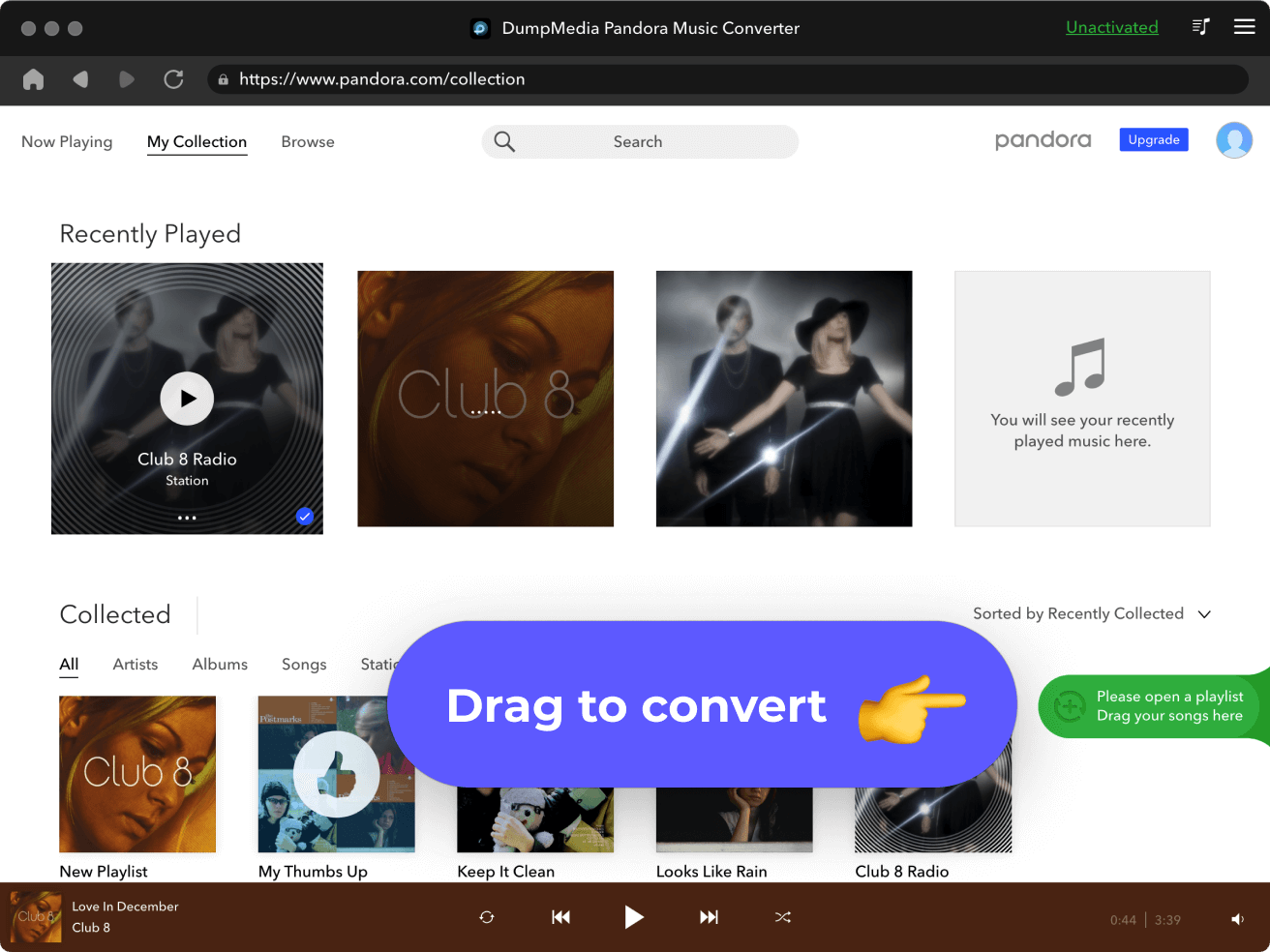Toggle selection on the All filter

pyautogui.click(x=69, y=665)
